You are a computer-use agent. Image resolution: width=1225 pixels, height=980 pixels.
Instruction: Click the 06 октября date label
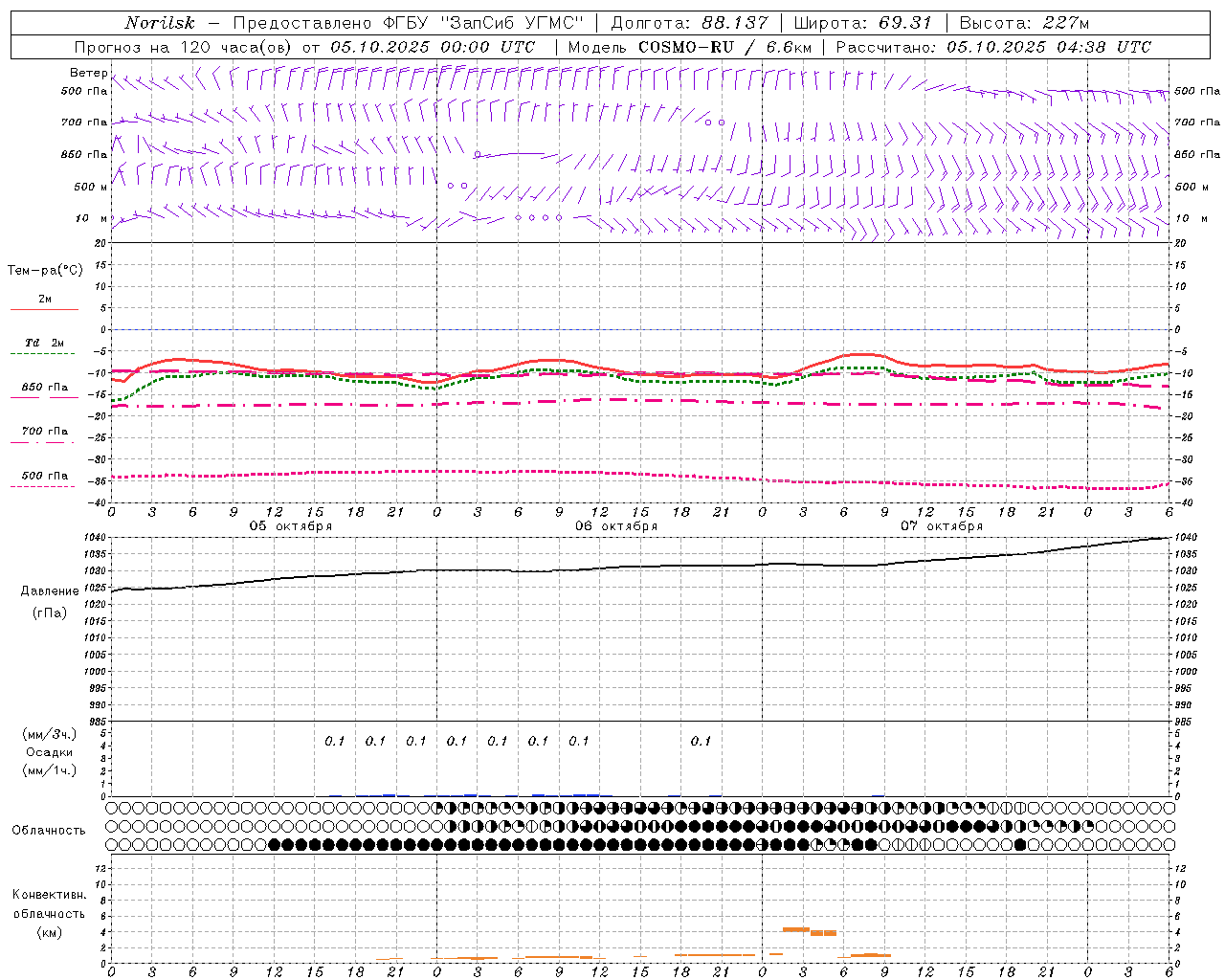[616, 526]
